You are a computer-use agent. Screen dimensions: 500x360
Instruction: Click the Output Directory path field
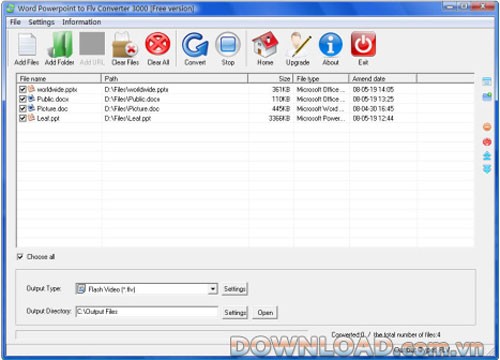coord(147,311)
